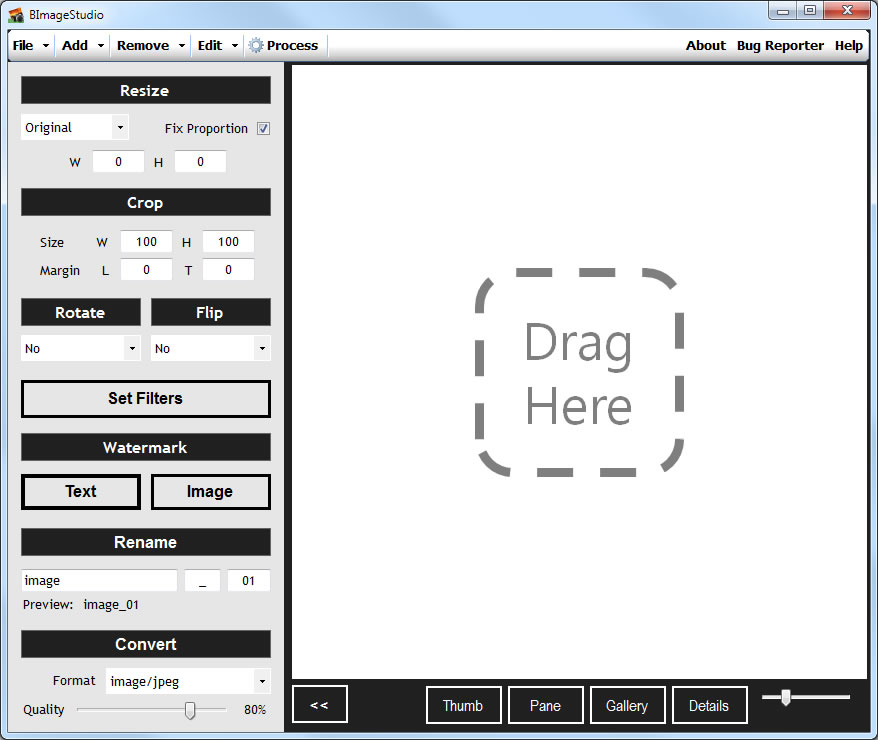
Task: Open the Format dropdown showing image/jpeg
Action: pos(188,681)
